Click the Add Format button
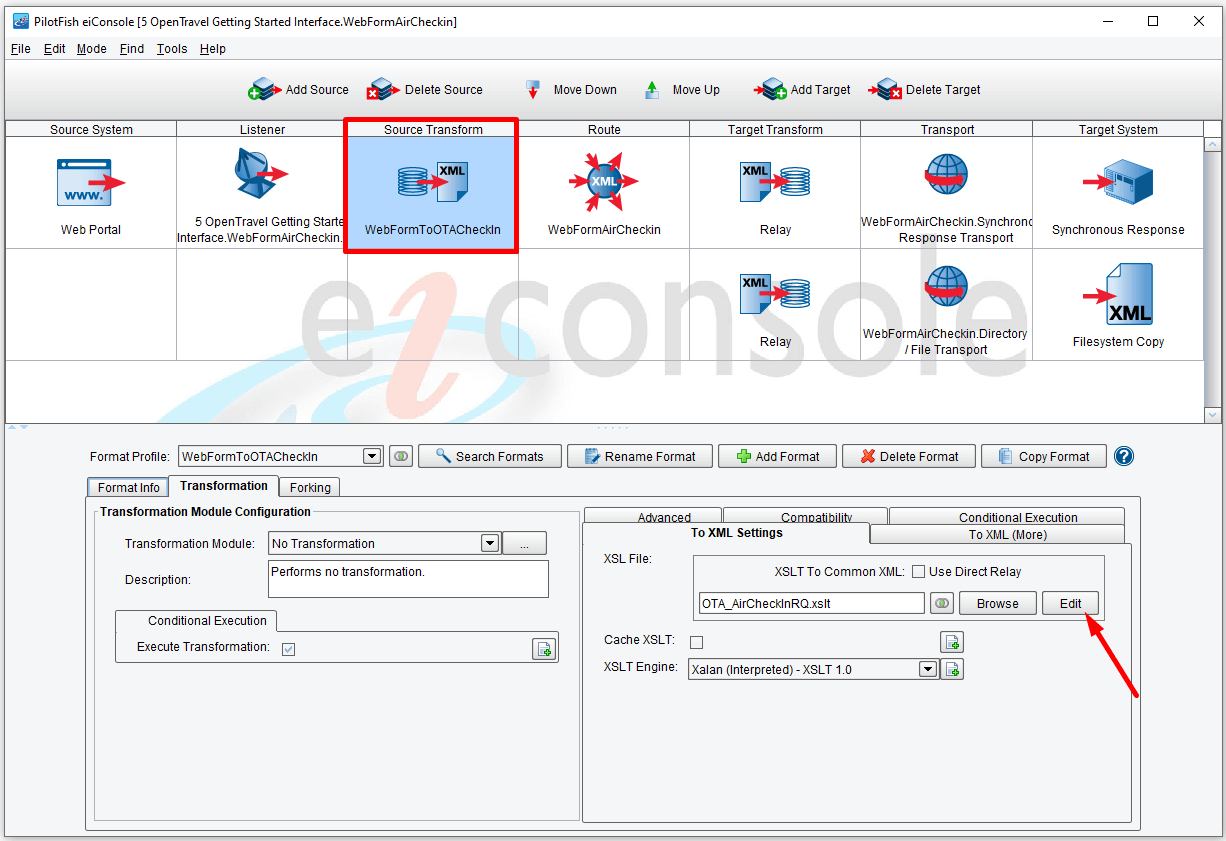This screenshot has height=841, width=1226. click(x=777, y=456)
